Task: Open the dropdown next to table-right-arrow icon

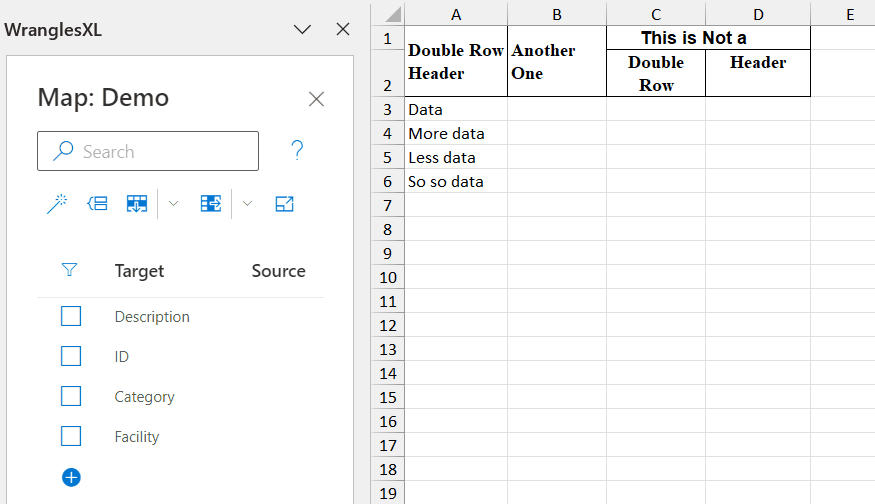Action: (x=247, y=204)
